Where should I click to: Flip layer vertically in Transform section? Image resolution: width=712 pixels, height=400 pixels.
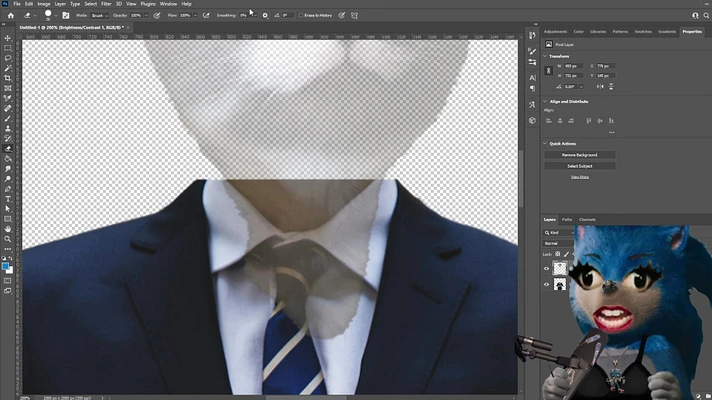click(x=611, y=86)
